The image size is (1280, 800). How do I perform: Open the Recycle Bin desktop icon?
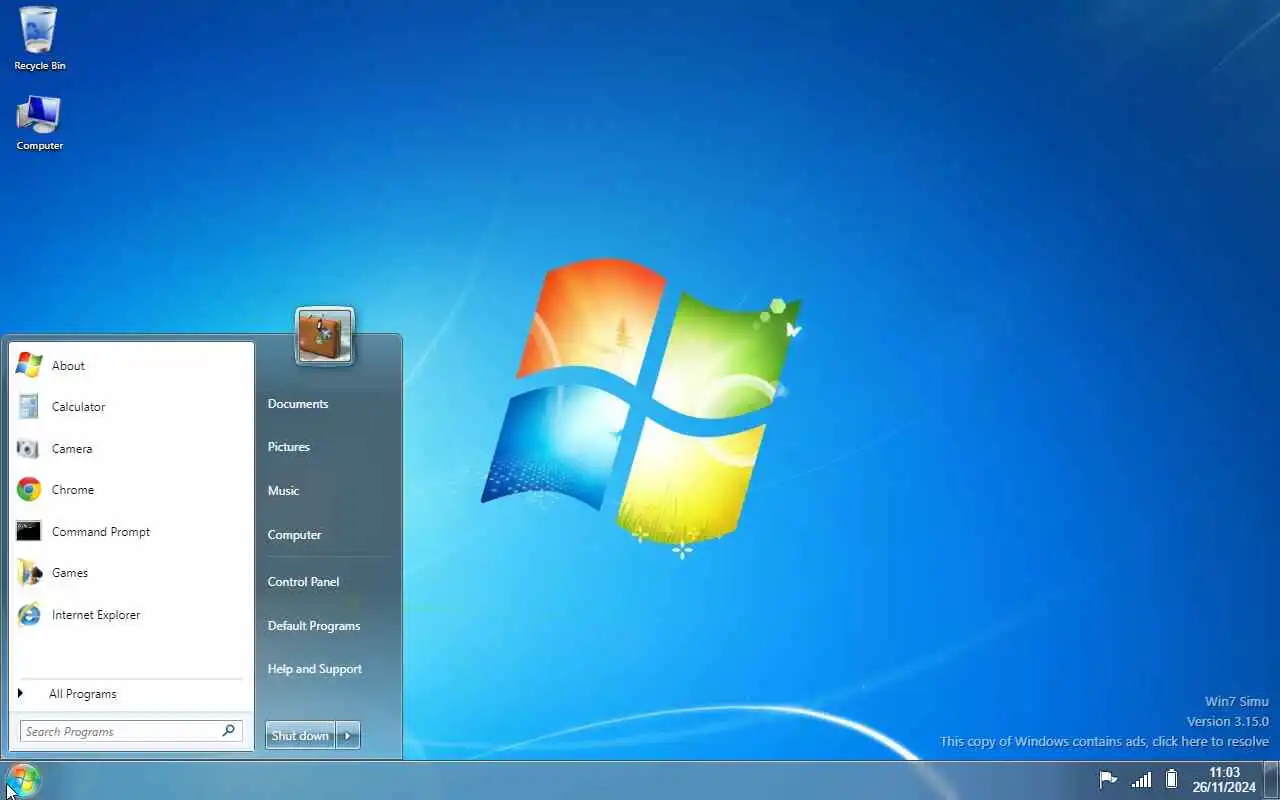39,38
